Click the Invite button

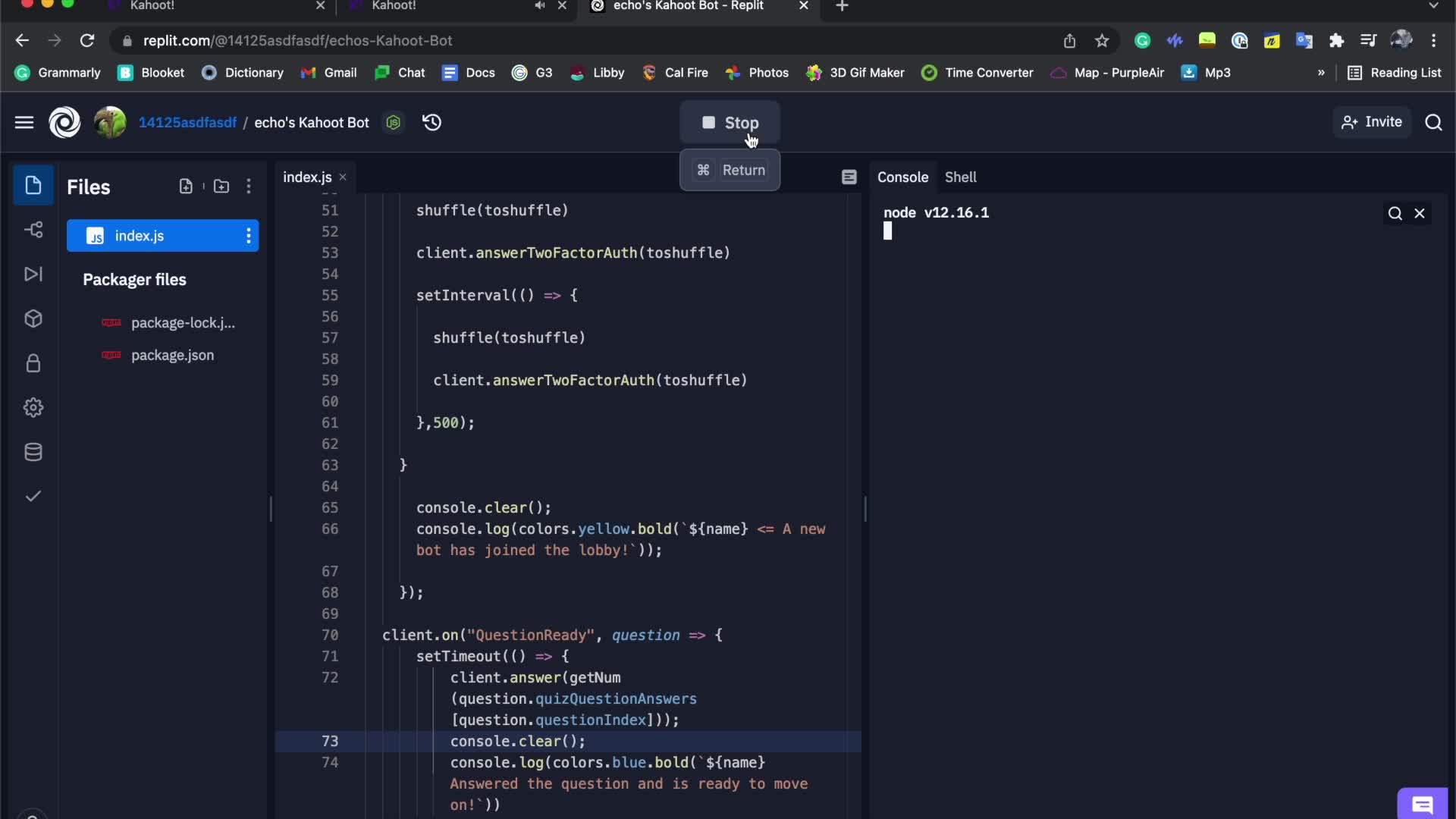[1372, 122]
